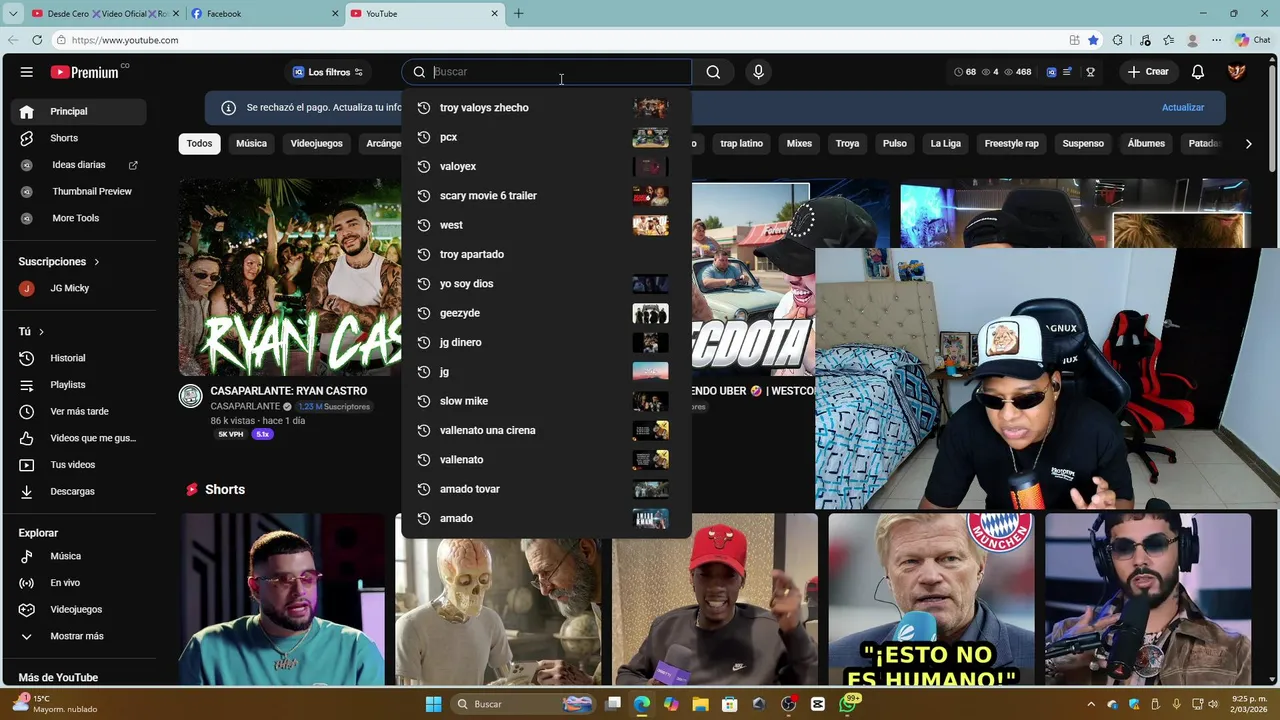Open CASAPARLANTE: RYAN CASTRO video title
This screenshot has height=720, width=1280.
click(288, 391)
